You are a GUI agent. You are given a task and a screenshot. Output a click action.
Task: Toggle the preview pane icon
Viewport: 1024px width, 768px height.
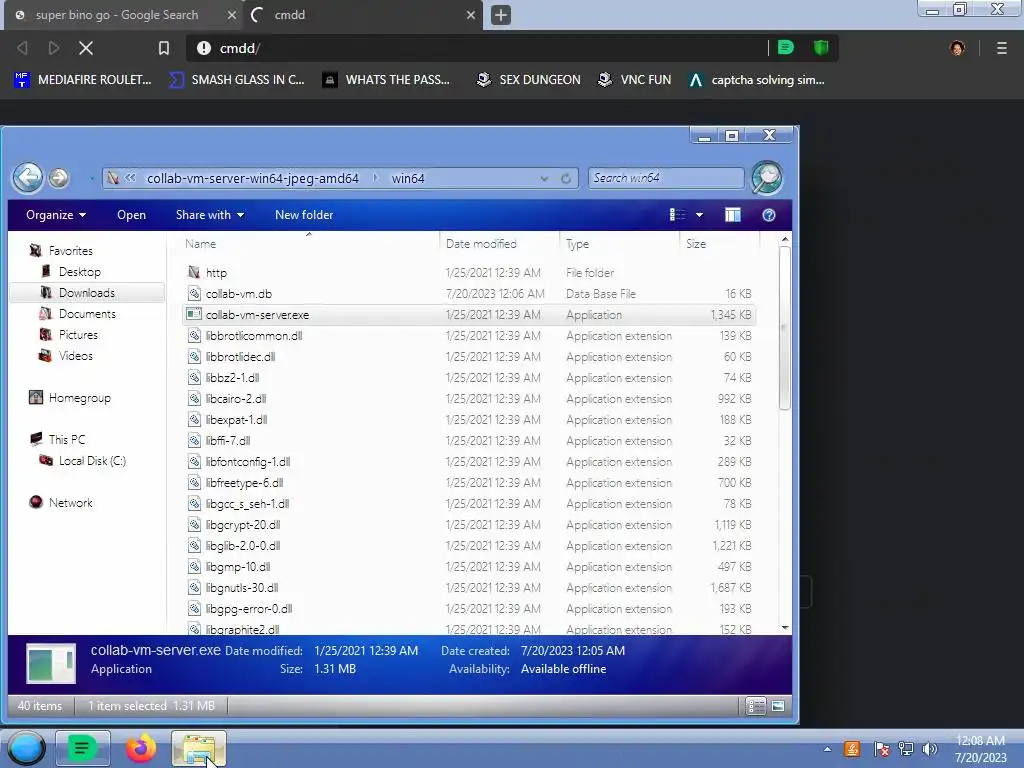tap(733, 215)
